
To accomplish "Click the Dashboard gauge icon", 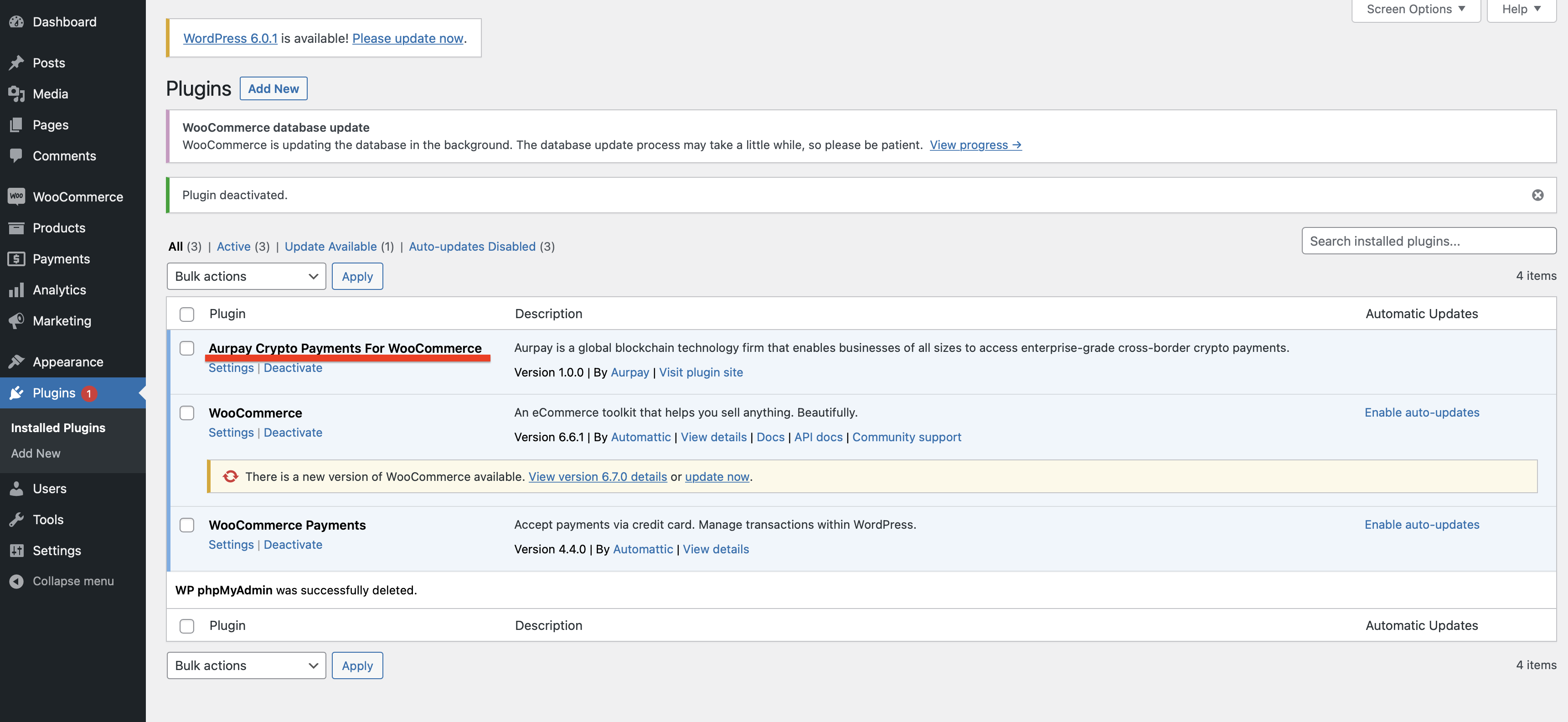I will click(x=16, y=22).
